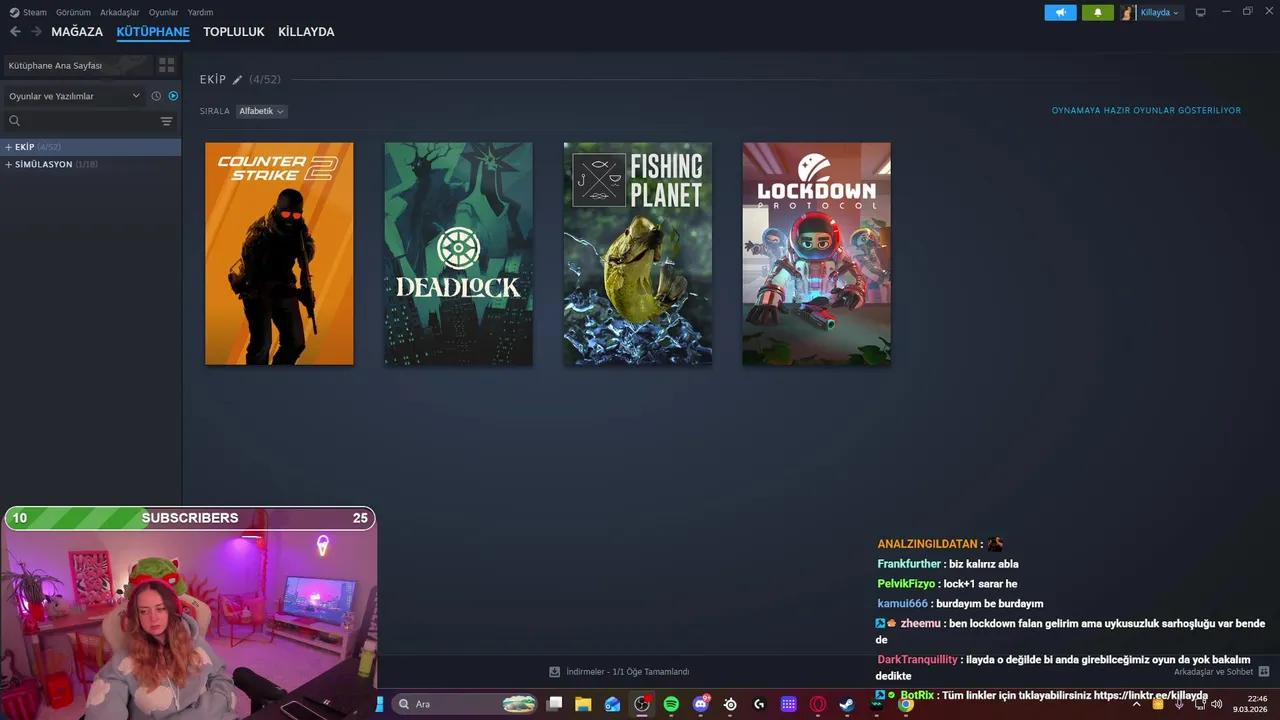Click the collections grid view icon

(x=166, y=65)
